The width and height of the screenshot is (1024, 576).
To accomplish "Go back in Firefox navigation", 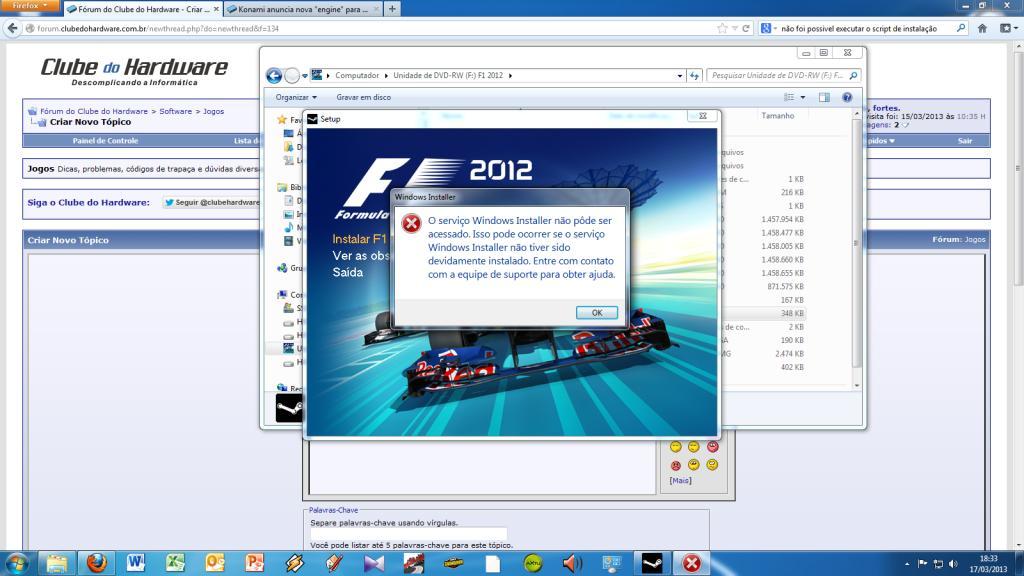I will [x=12, y=28].
